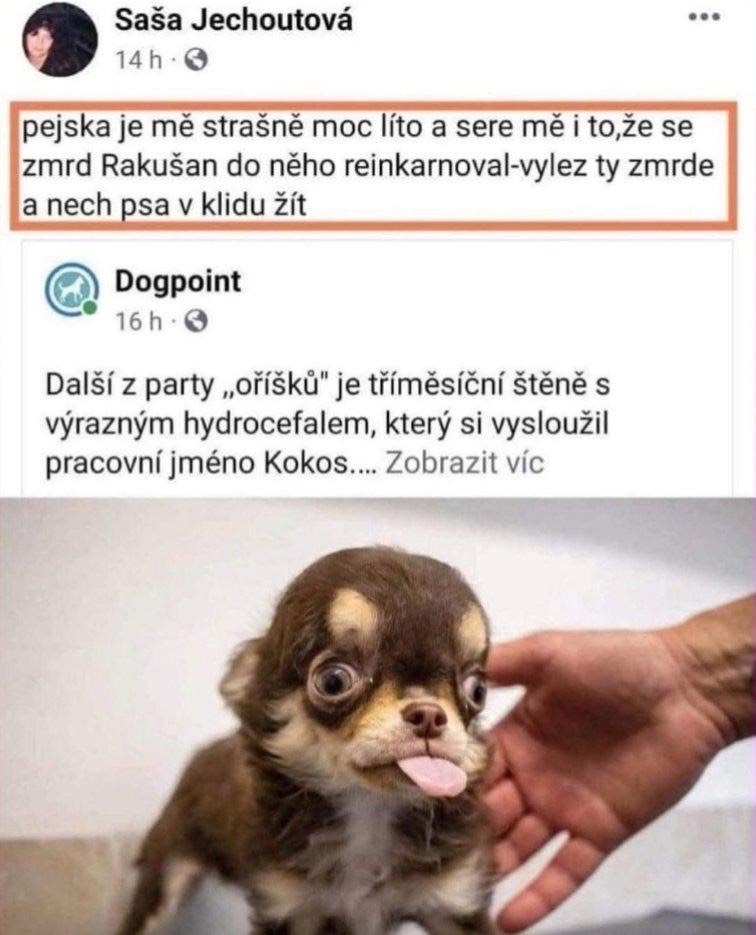Open the 16 h shared post timestamp
756x935 pixels.
(x=138, y=321)
